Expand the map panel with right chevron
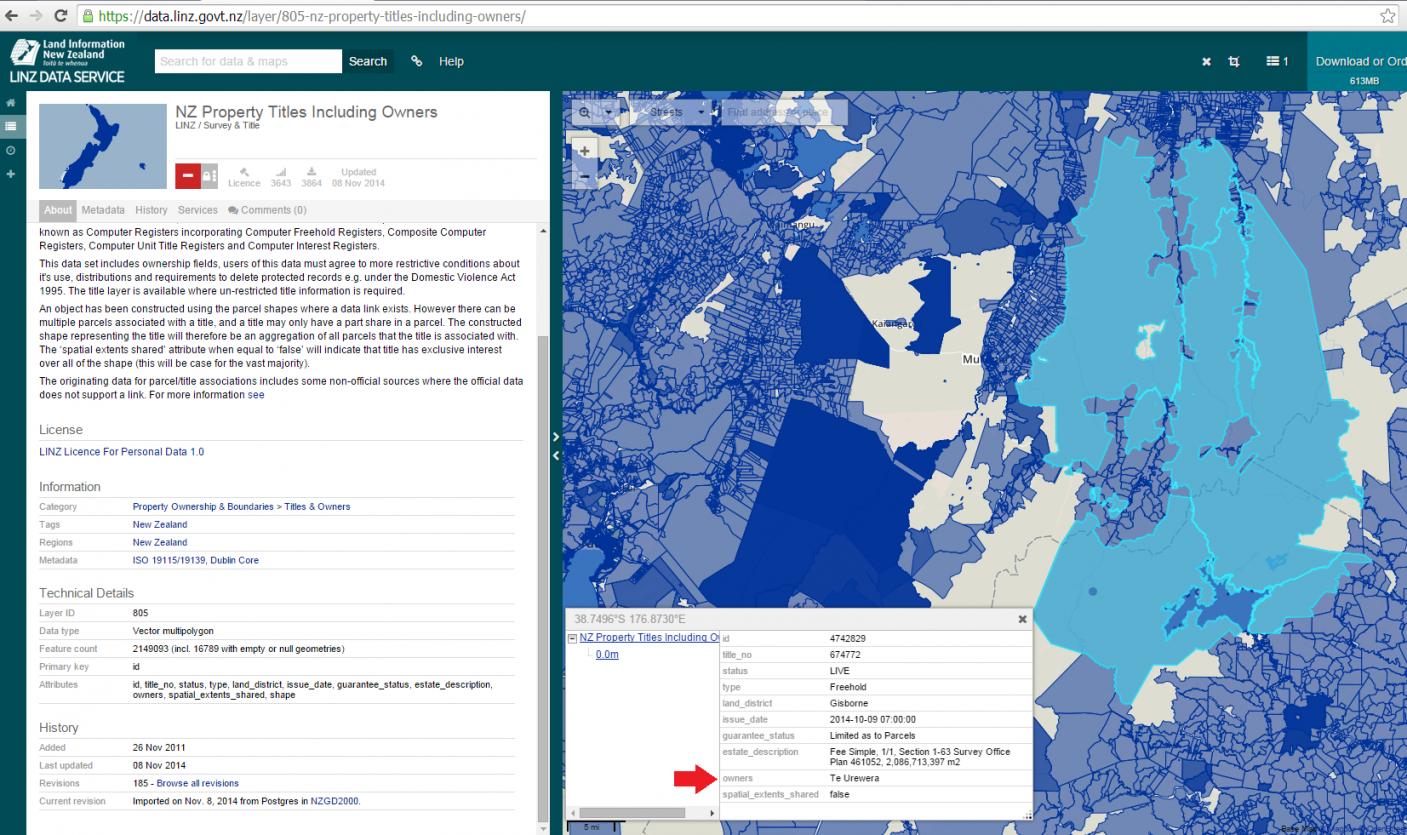Viewport: 1407px width, 835px height. tap(555, 437)
